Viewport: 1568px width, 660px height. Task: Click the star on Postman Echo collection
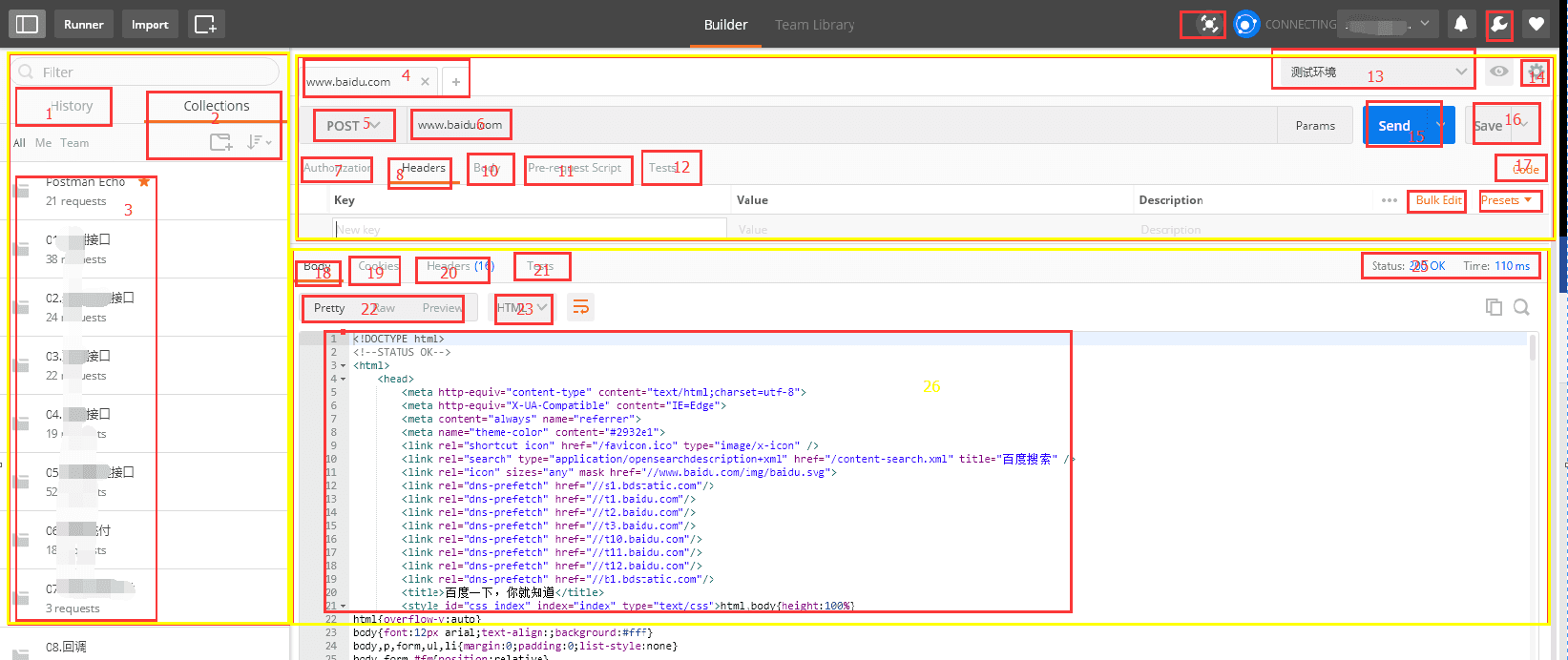coord(144,181)
